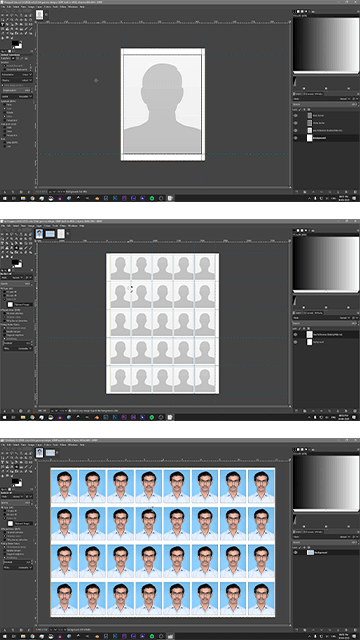
Task: Click highlighted Bucket Fill tool in bottom window
Action: click(x=16, y=467)
